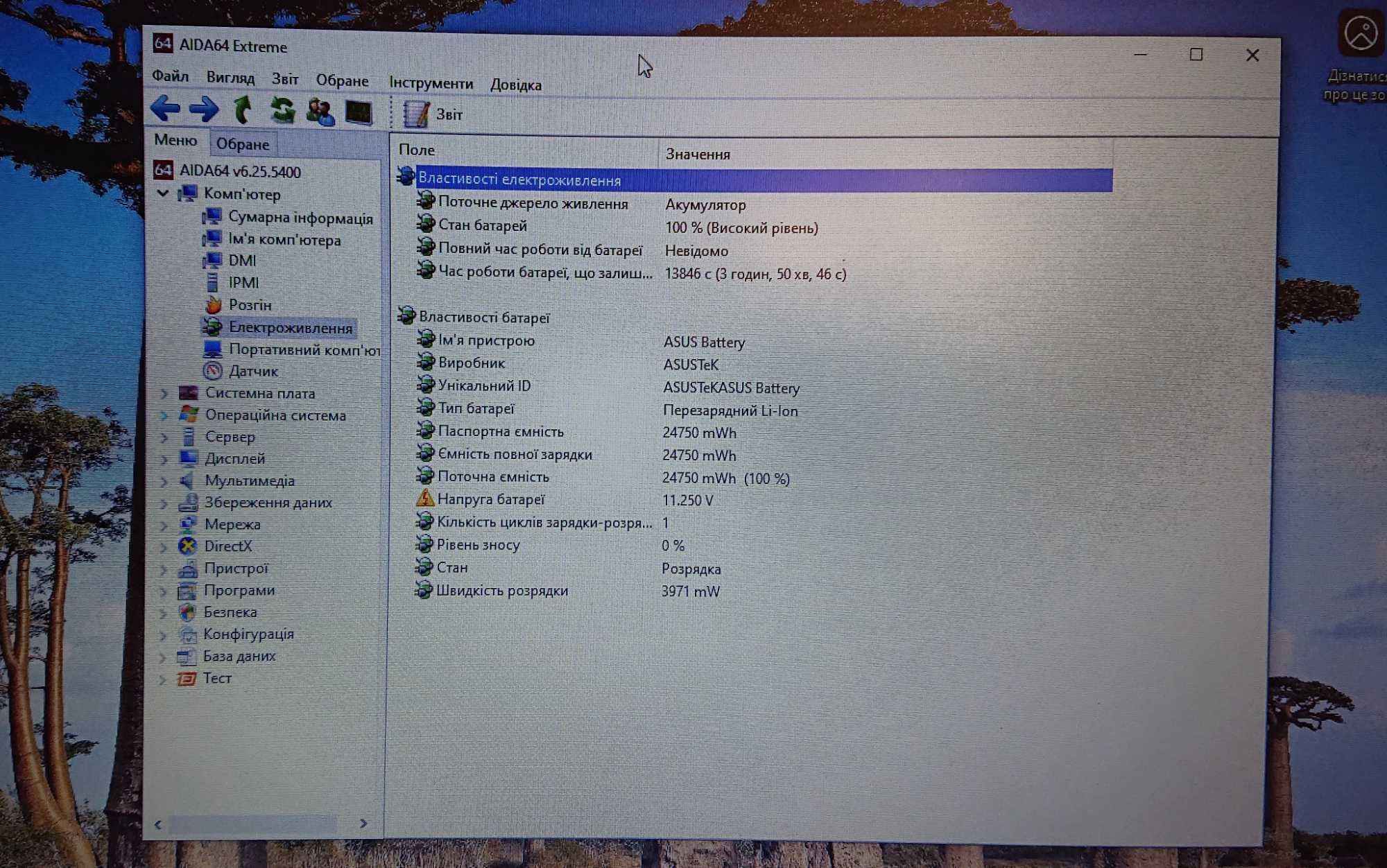Image resolution: width=1387 pixels, height=868 pixels.
Task: Expand the DirectX node
Action: point(164,546)
